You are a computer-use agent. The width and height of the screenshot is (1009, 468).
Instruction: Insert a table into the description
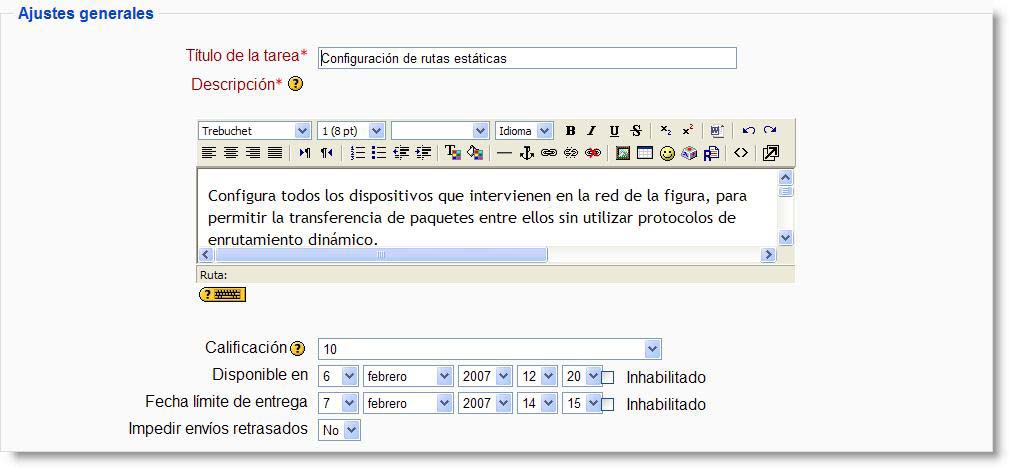tap(645, 153)
